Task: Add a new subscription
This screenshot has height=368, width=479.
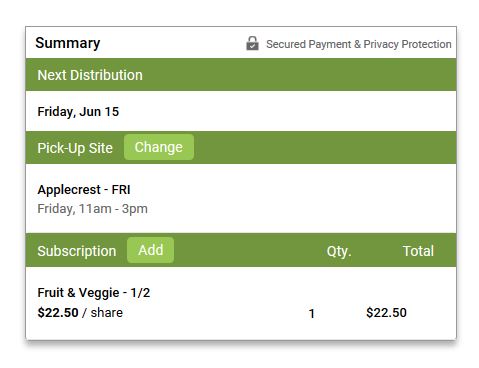Action: [x=150, y=250]
